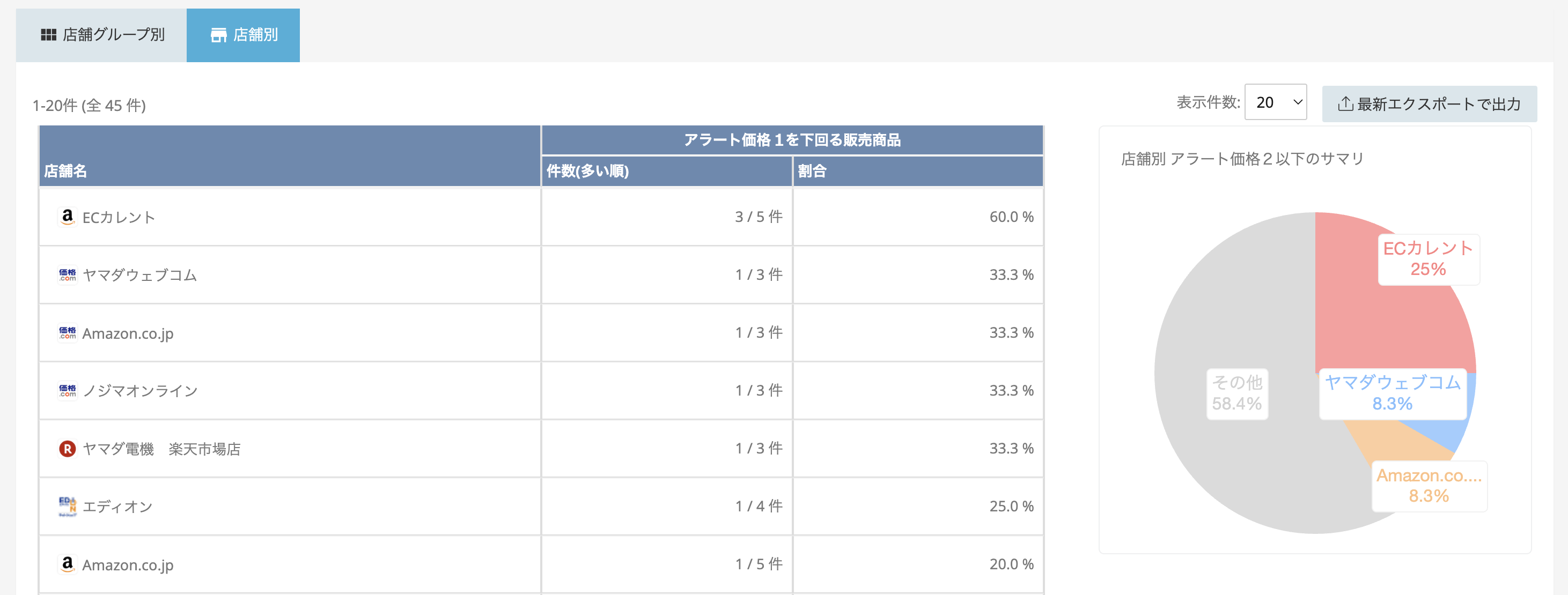Click the 店舗名 column header
1568x595 pixels.
(x=66, y=171)
